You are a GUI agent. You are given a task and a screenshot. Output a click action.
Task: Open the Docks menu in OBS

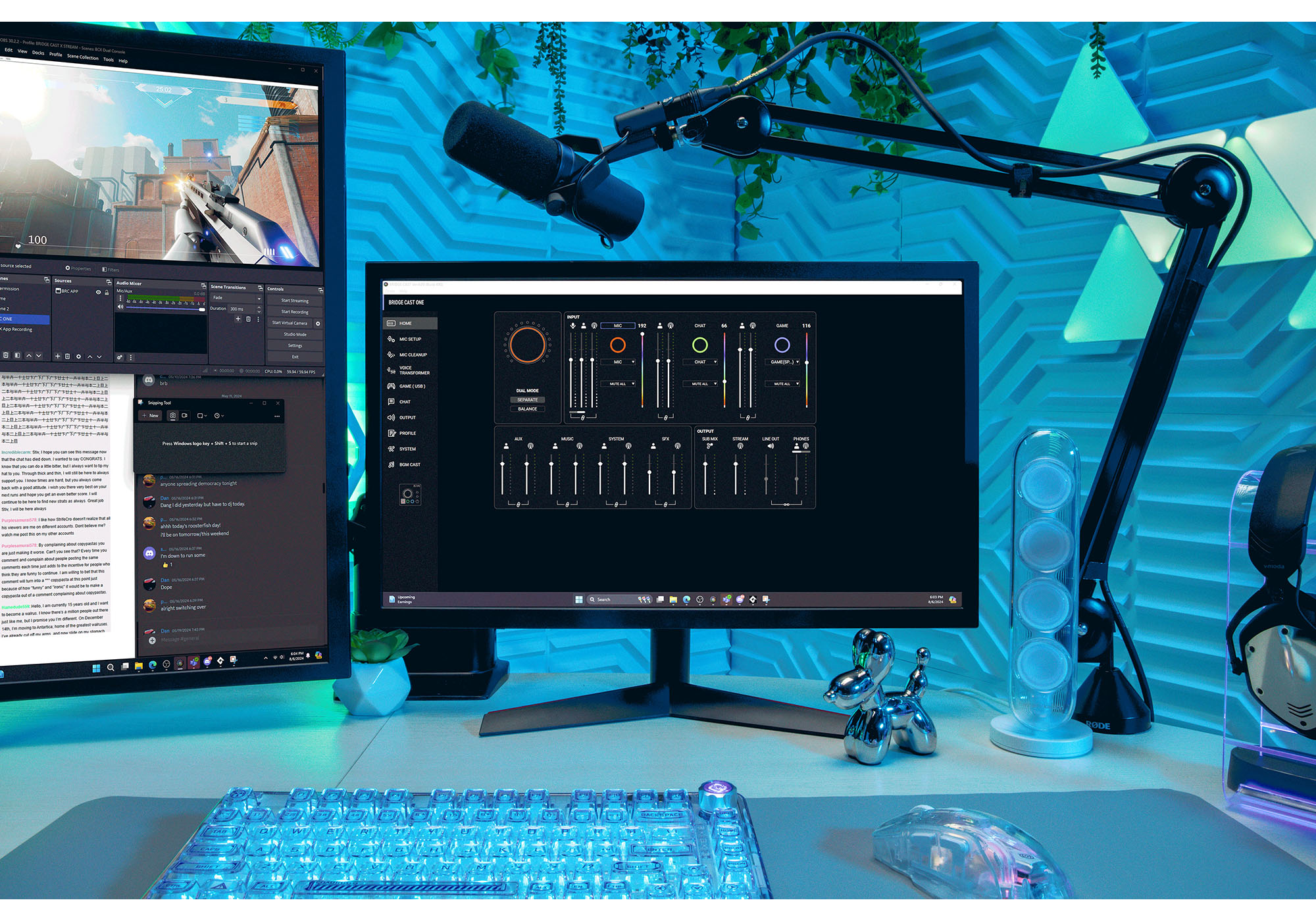pos(38,53)
